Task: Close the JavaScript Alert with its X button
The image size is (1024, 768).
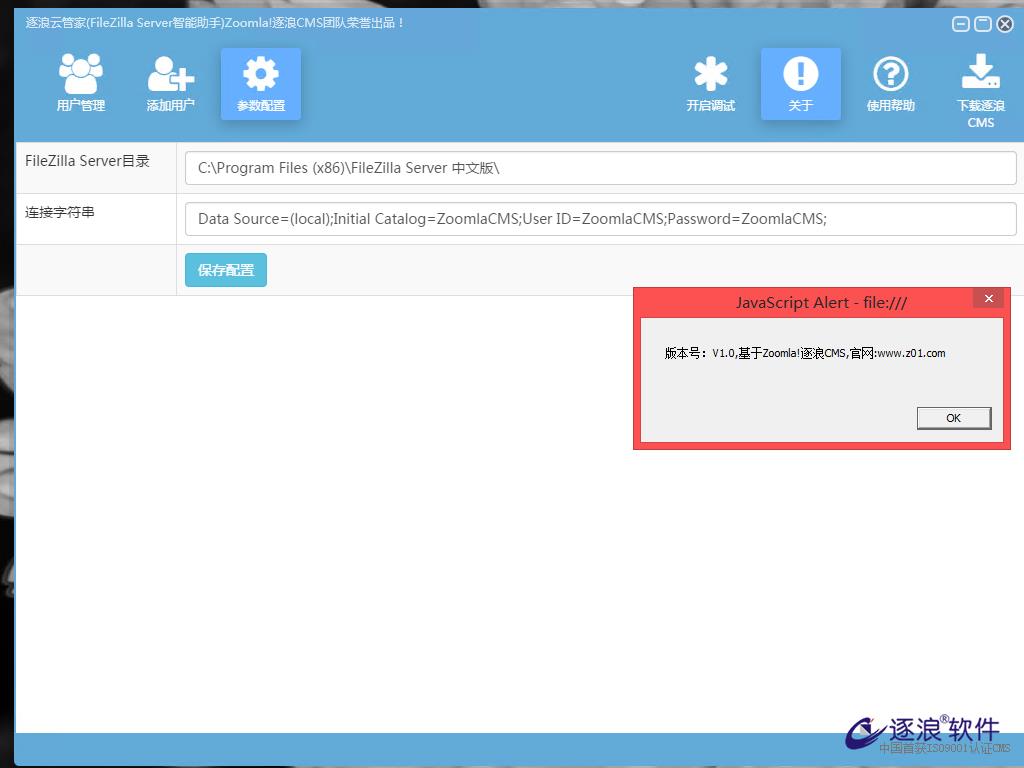Action: click(x=989, y=298)
